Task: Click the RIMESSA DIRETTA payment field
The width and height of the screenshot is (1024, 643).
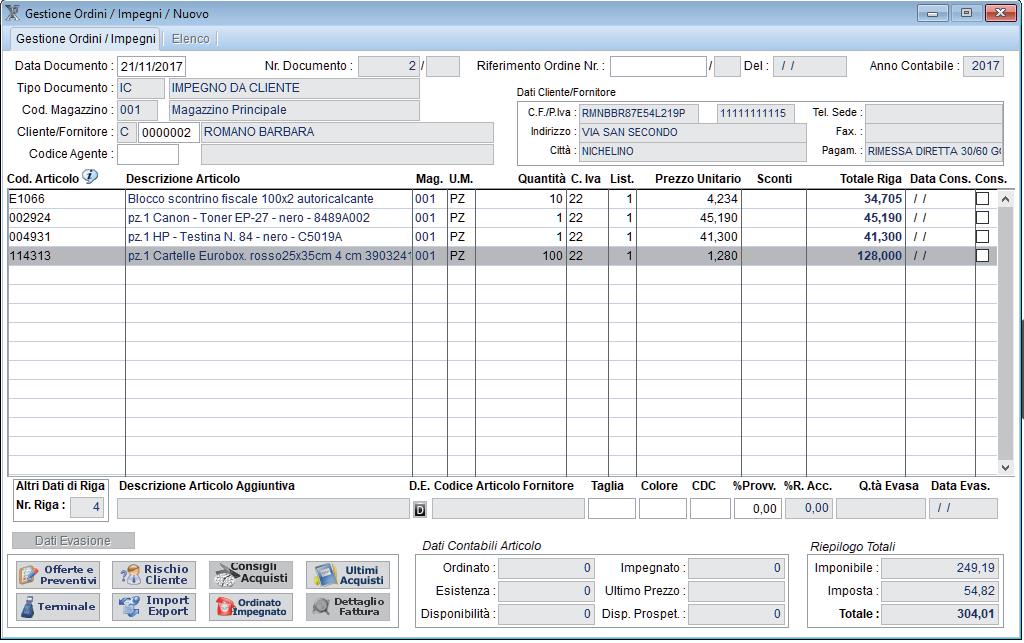Action: click(x=935, y=151)
